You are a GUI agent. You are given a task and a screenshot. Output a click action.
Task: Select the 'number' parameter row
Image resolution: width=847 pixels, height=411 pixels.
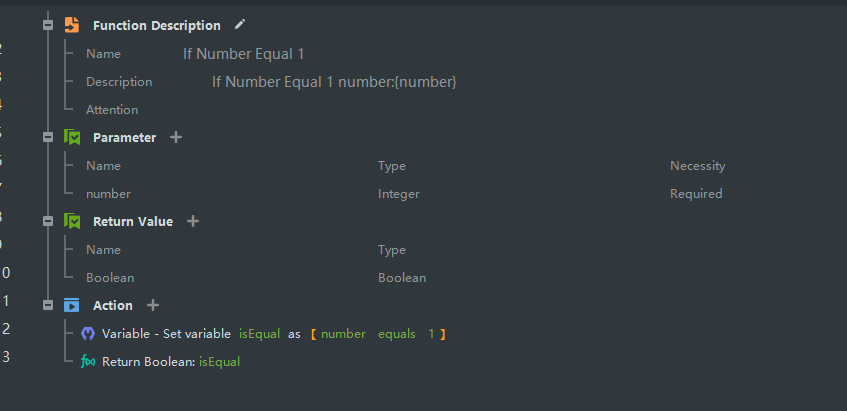click(108, 194)
